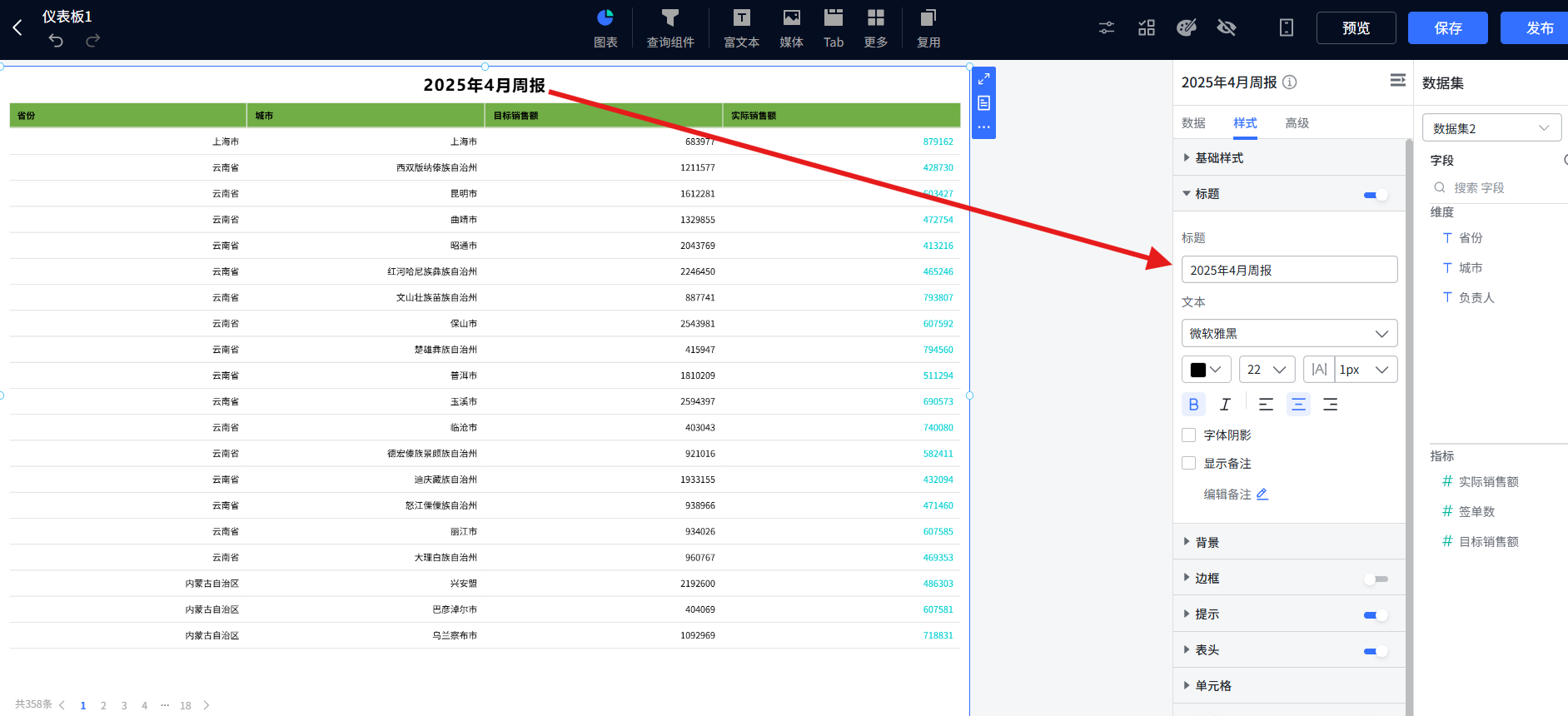1568x716 pixels.
Task: Click the undo arrow icon
Action: (x=56, y=40)
